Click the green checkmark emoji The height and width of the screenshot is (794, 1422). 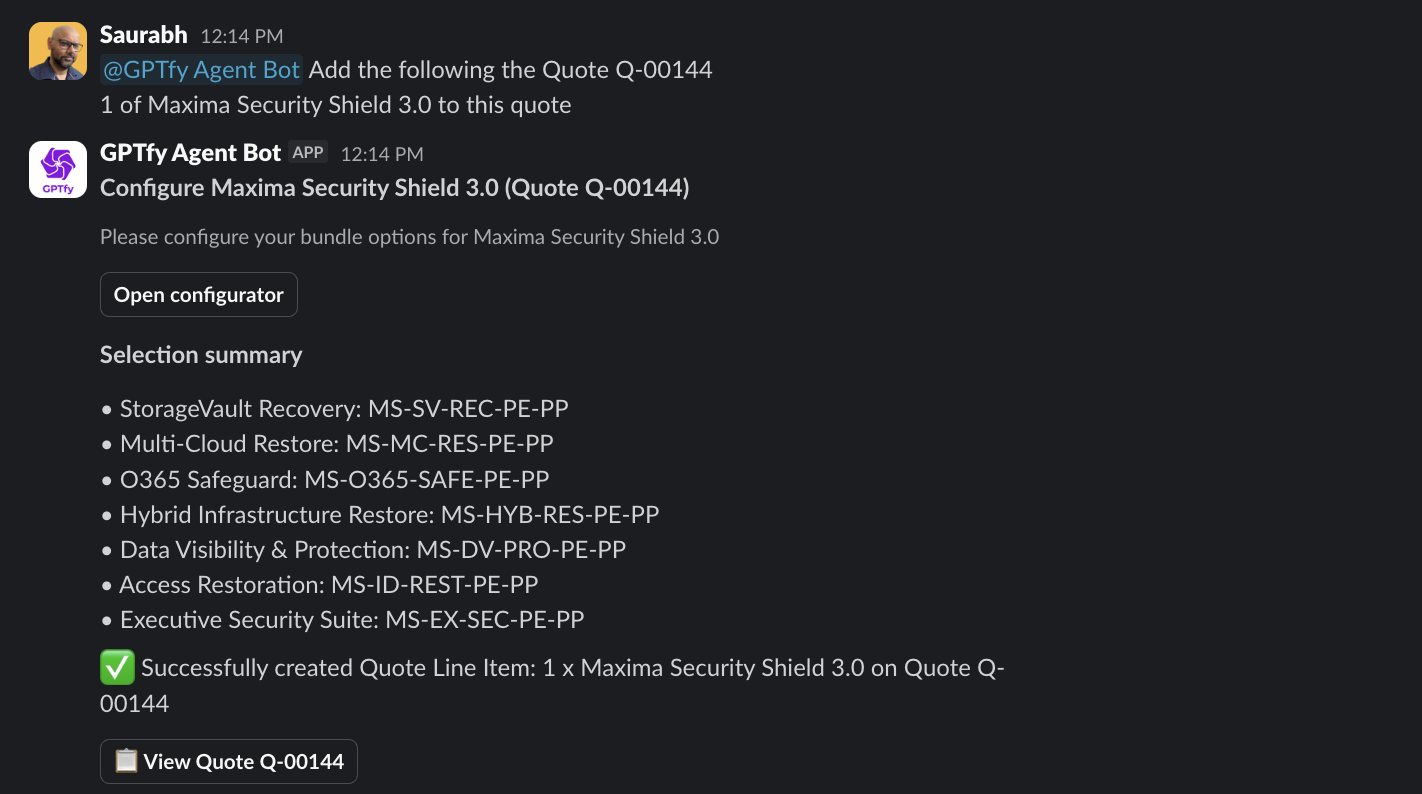point(117,668)
